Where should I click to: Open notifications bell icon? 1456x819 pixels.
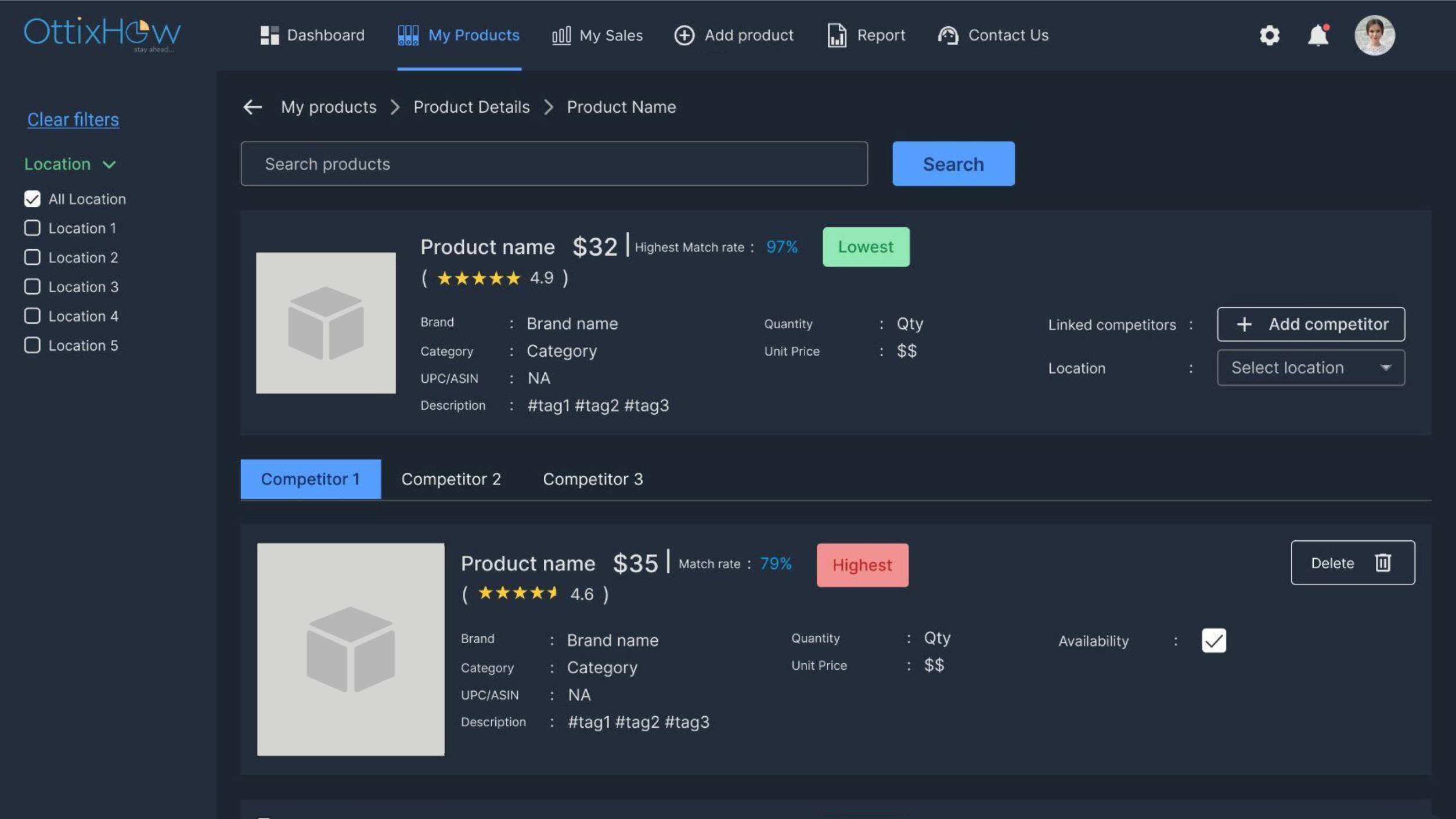click(1318, 35)
